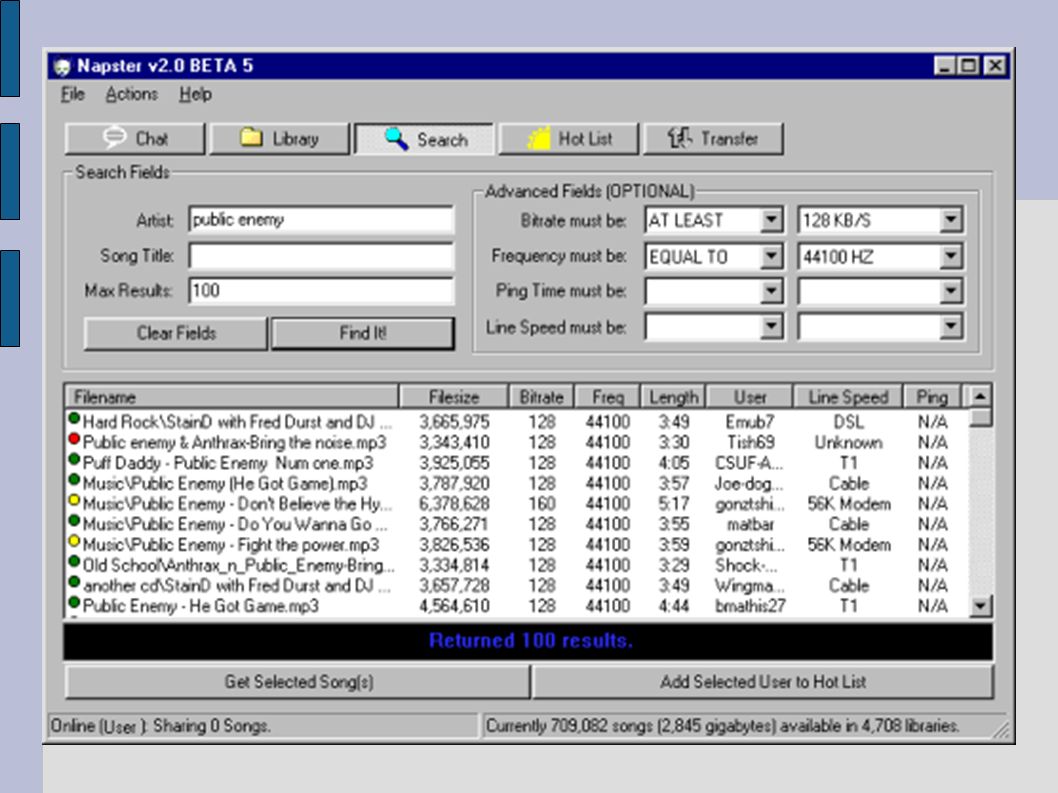Click the user name bmathis27
The image size is (1058, 793).
click(x=750, y=606)
